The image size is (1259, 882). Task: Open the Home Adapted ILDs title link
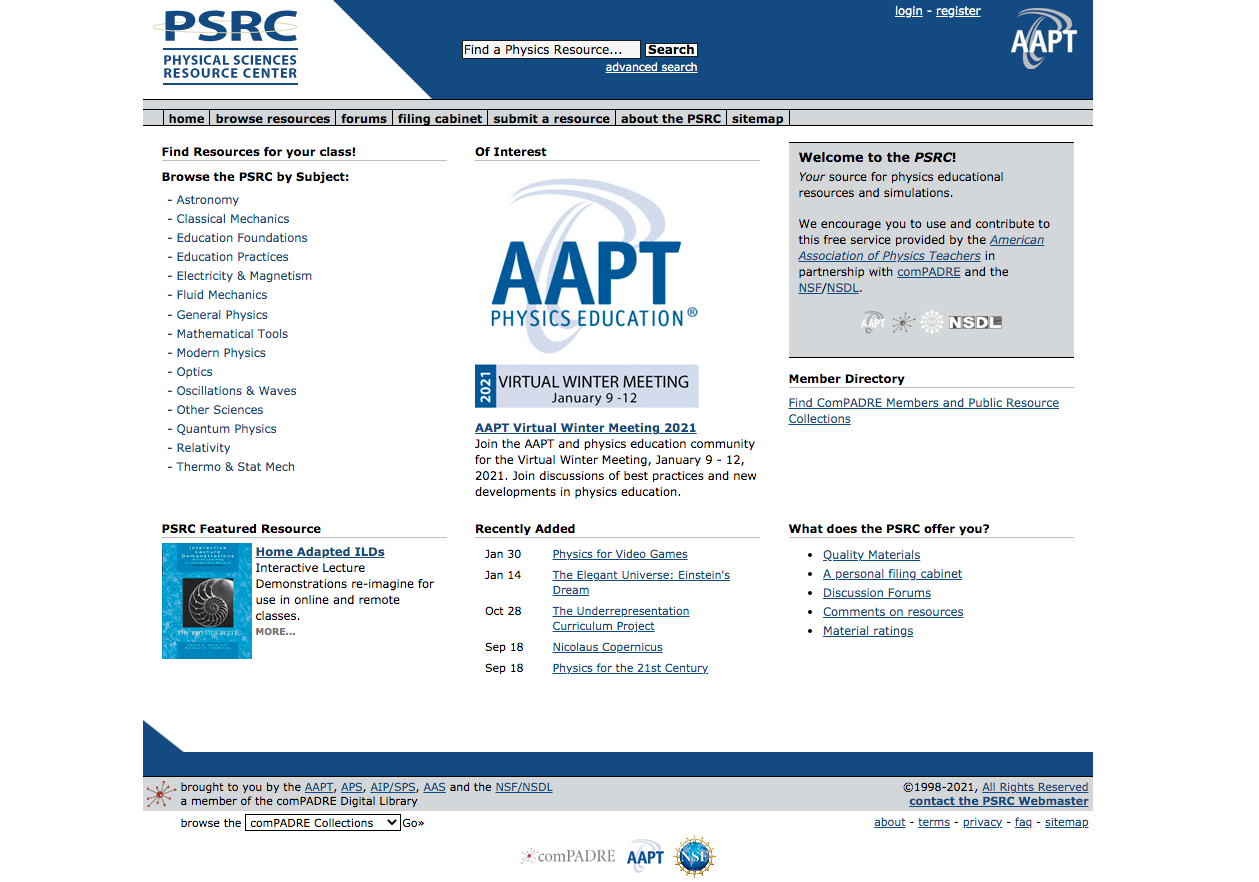[x=320, y=552]
